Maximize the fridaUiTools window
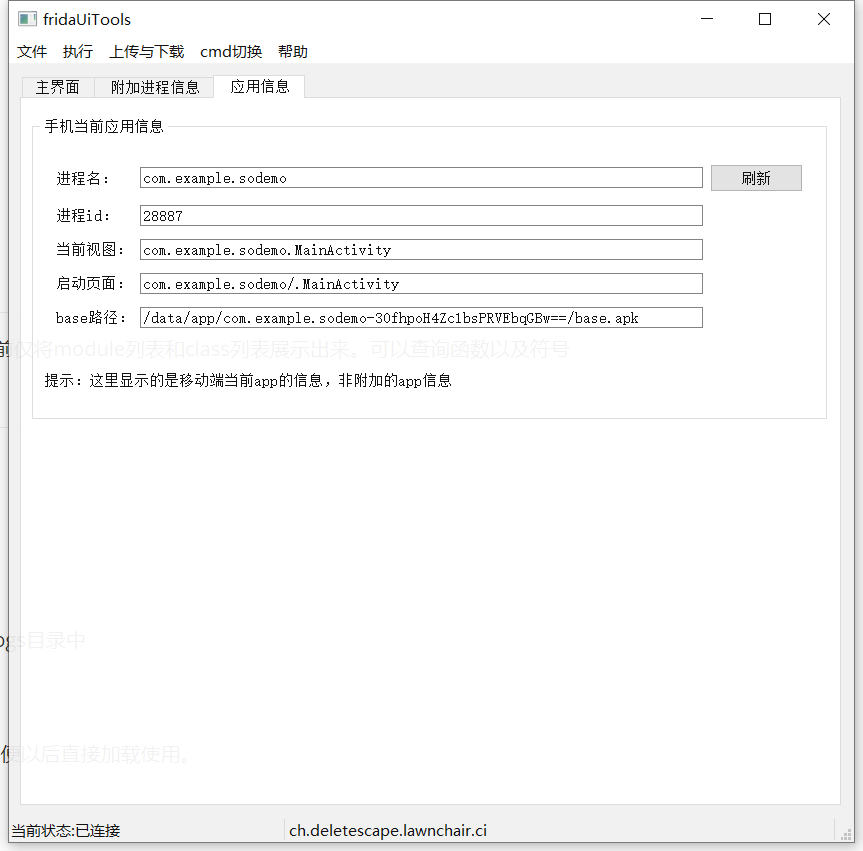 tap(764, 19)
